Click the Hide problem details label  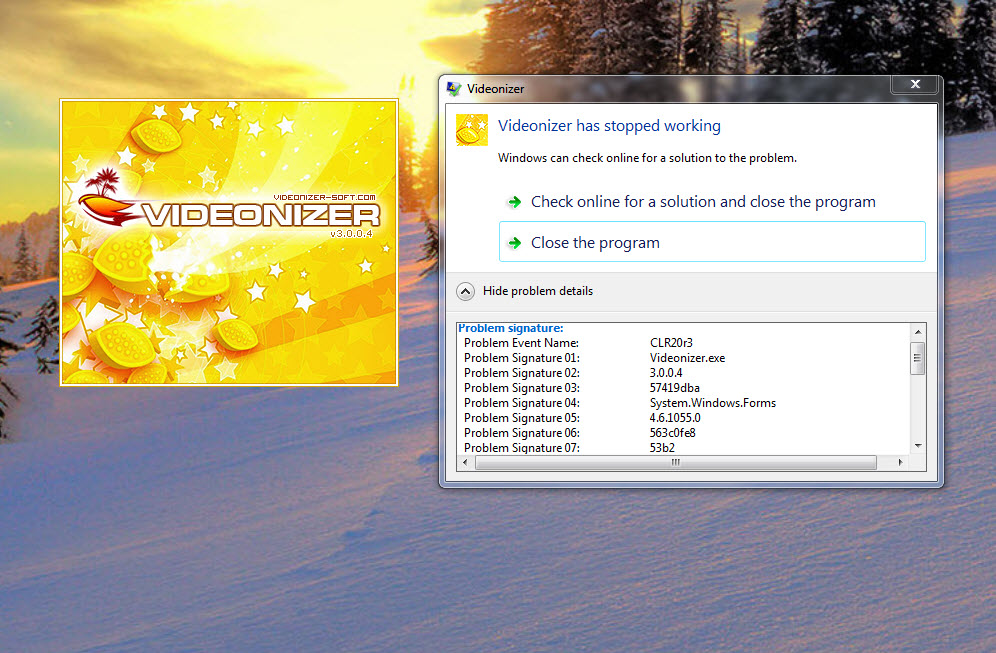click(x=537, y=291)
